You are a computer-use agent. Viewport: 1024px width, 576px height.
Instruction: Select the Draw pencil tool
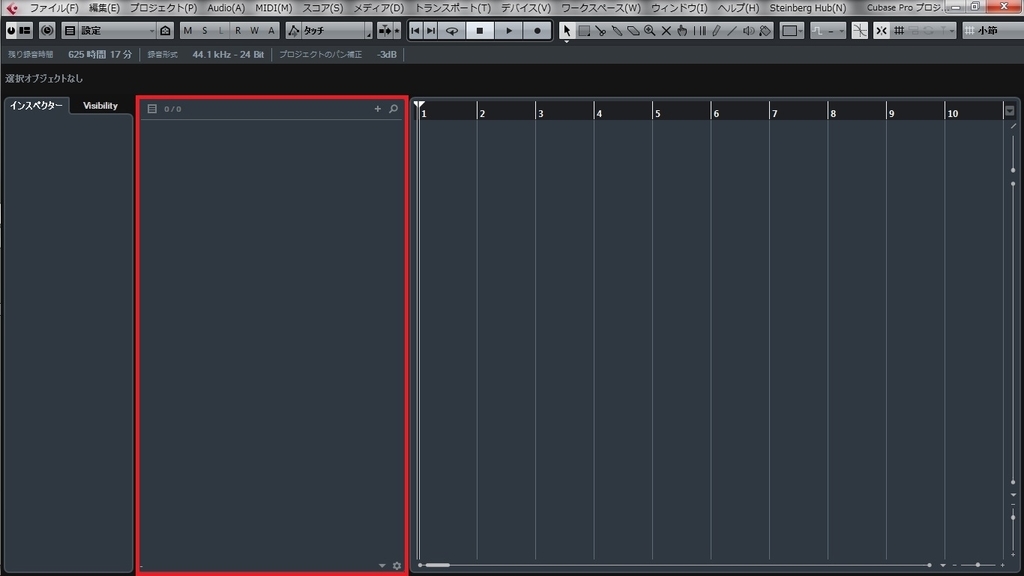click(716, 31)
